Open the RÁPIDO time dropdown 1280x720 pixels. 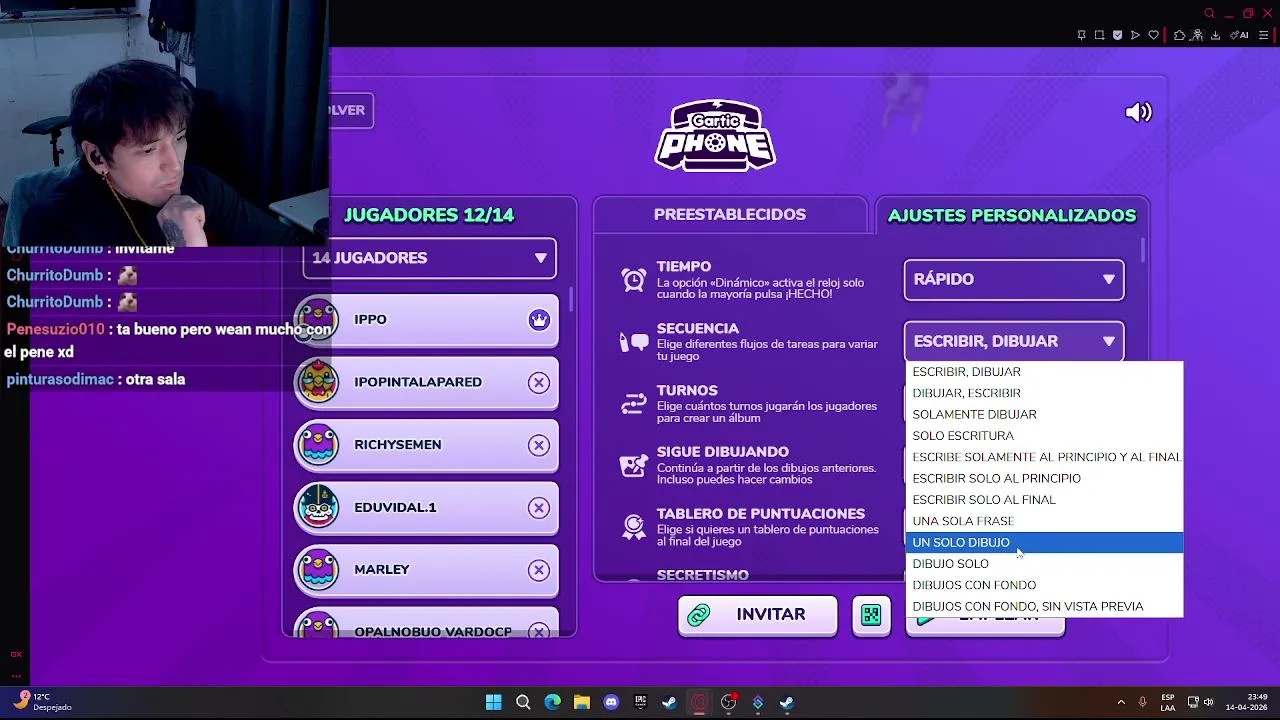coord(1014,280)
